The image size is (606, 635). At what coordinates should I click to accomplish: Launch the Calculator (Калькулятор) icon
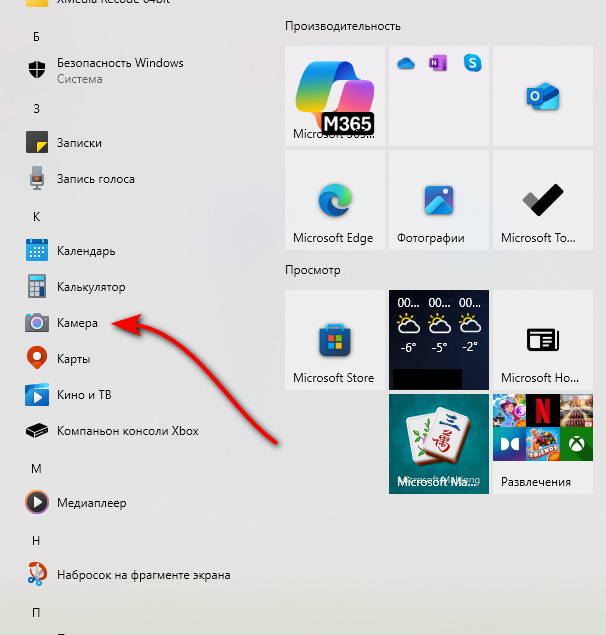coord(37,286)
